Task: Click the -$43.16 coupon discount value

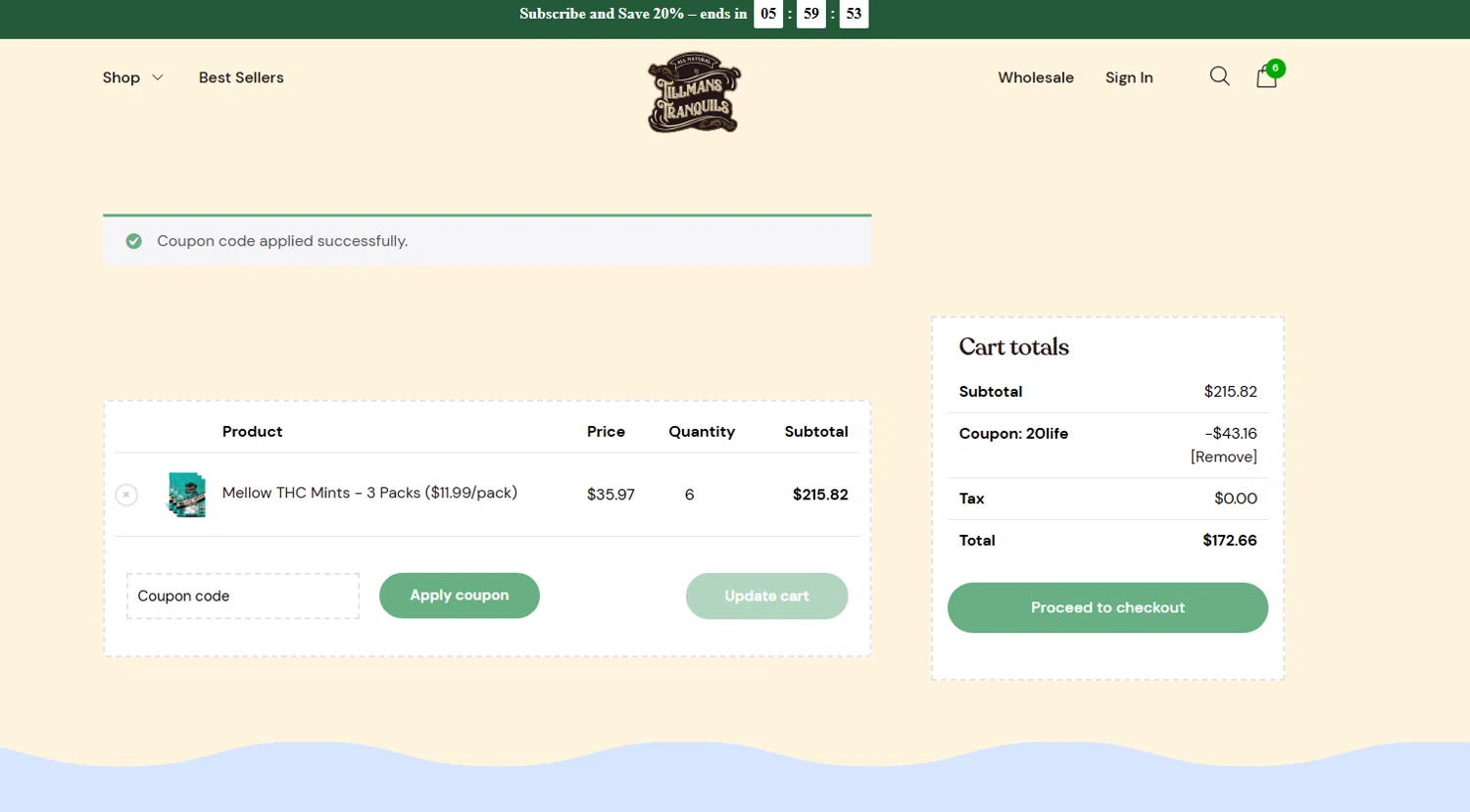Action: (x=1231, y=433)
